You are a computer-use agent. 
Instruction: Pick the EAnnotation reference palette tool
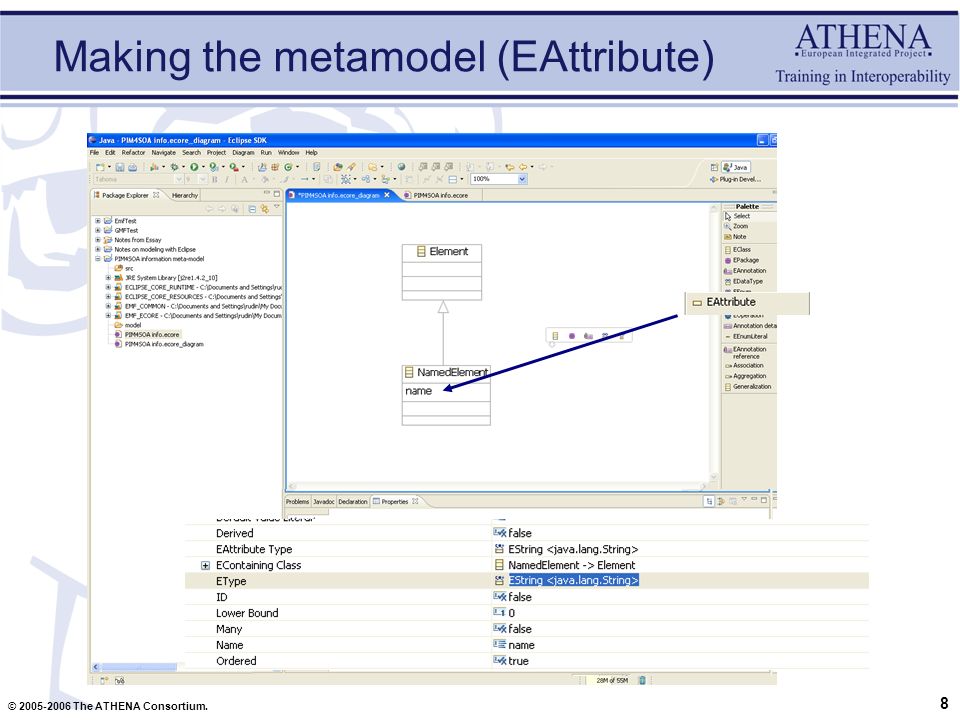click(746, 353)
